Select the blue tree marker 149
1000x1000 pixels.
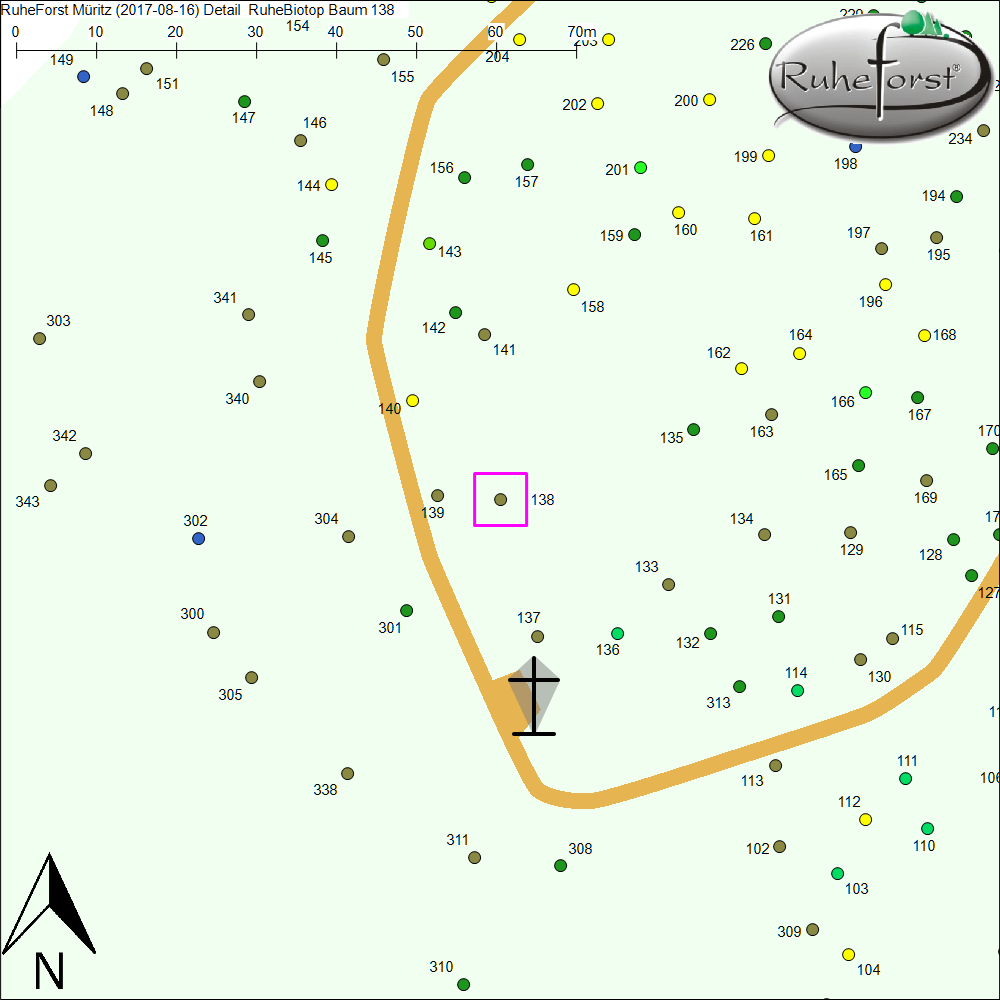(x=84, y=77)
